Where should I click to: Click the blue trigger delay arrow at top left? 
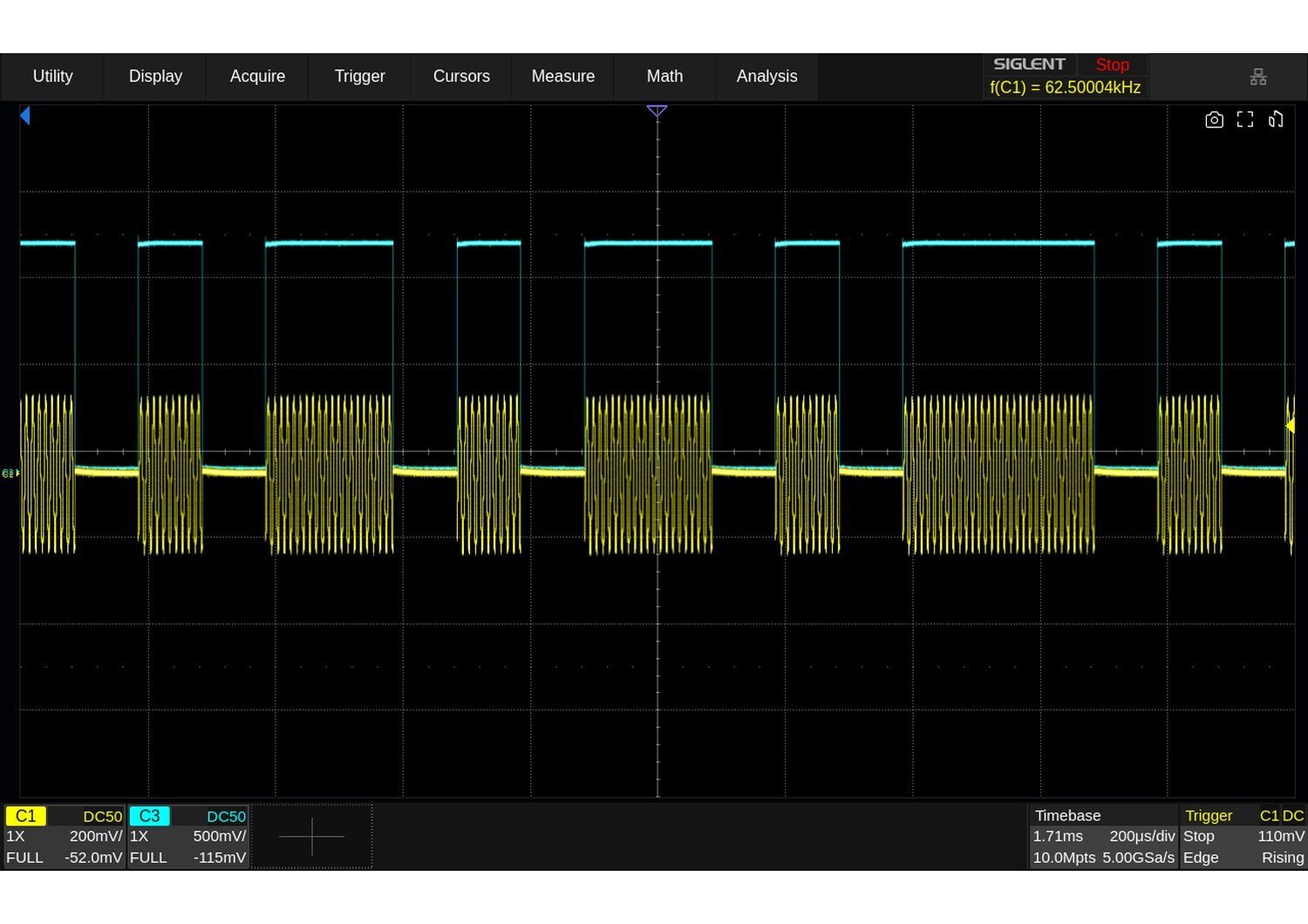(25, 115)
